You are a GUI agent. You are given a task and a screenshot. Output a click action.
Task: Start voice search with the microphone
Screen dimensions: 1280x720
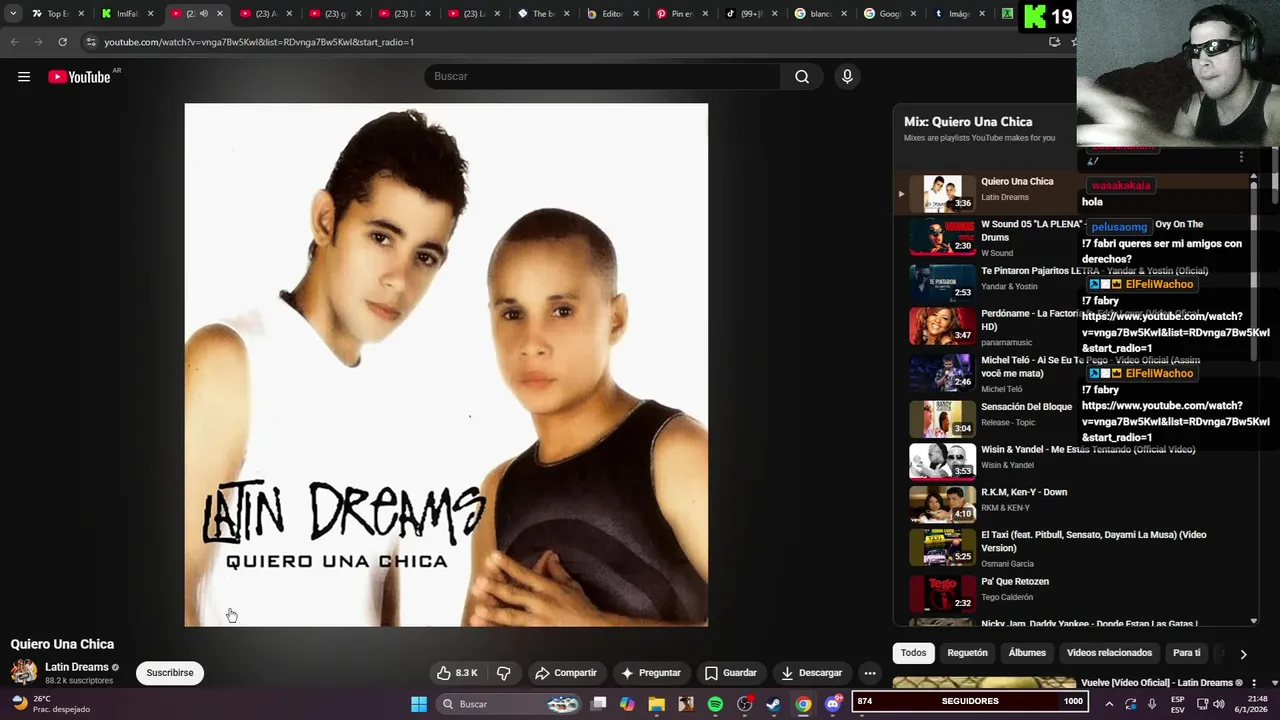click(x=847, y=77)
